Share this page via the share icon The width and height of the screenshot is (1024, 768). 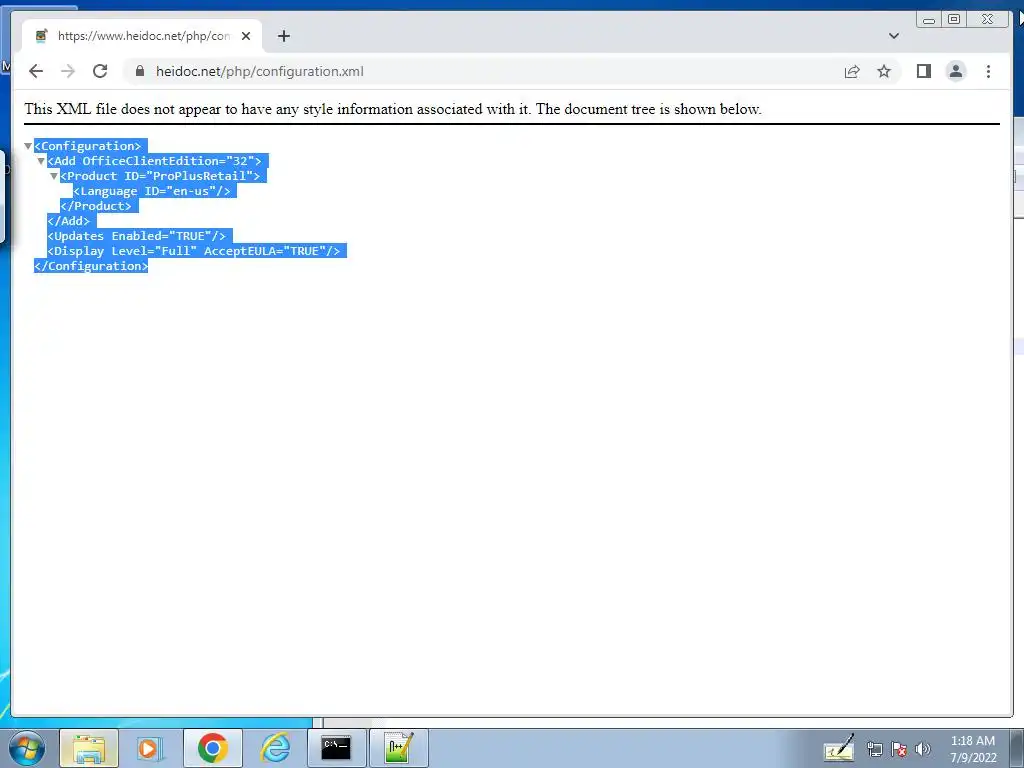852,71
